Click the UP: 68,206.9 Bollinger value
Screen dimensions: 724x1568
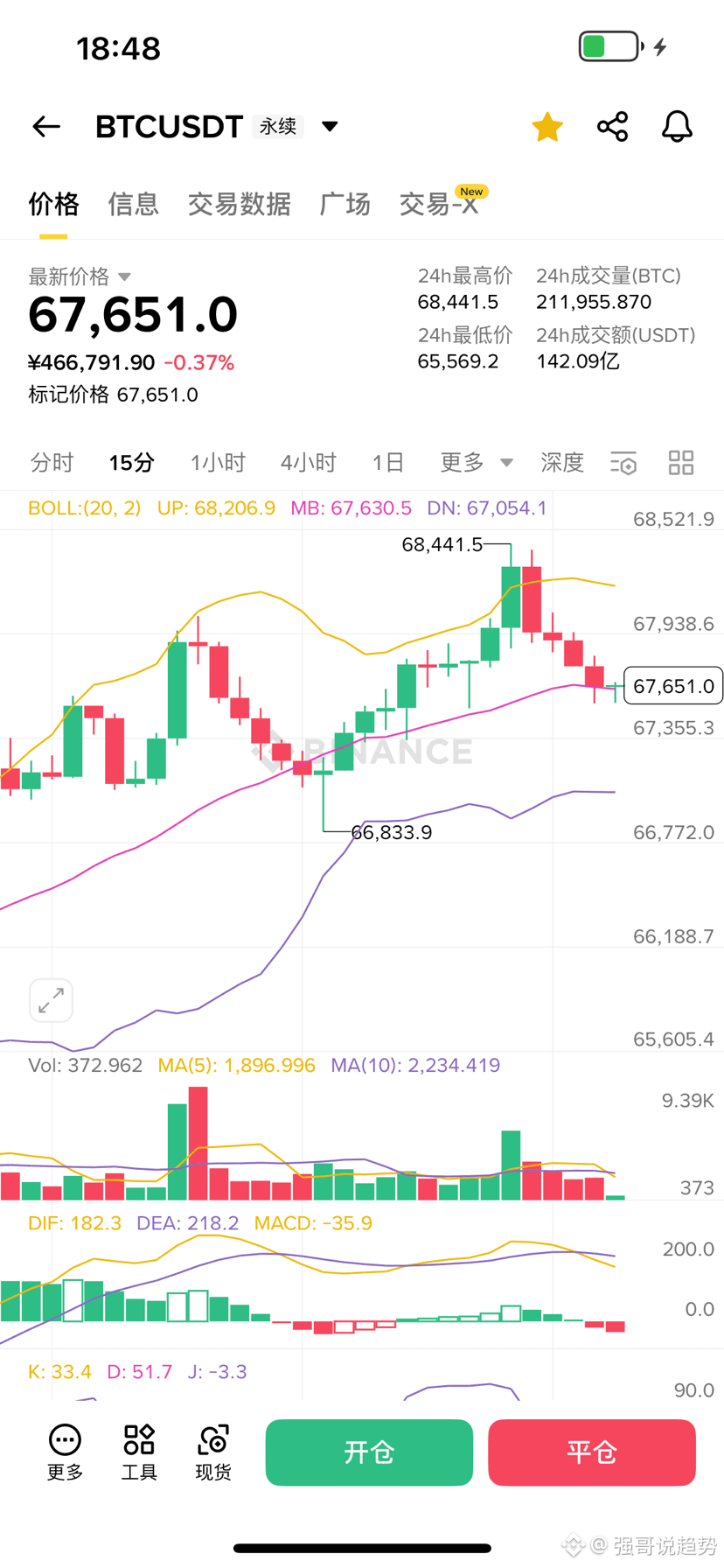[x=216, y=507]
